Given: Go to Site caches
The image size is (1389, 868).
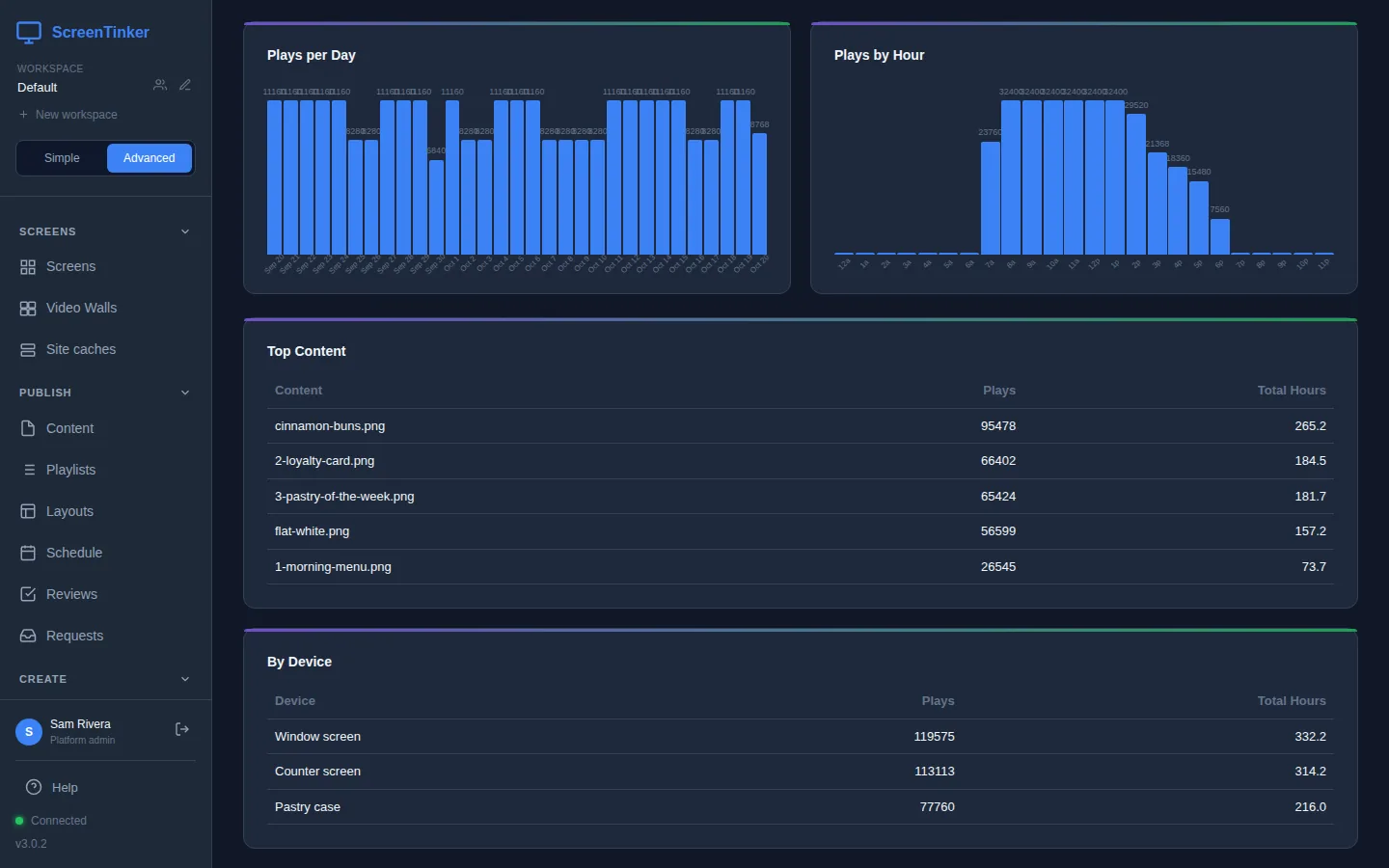Looking at the screenshot, I should [105, 350].
